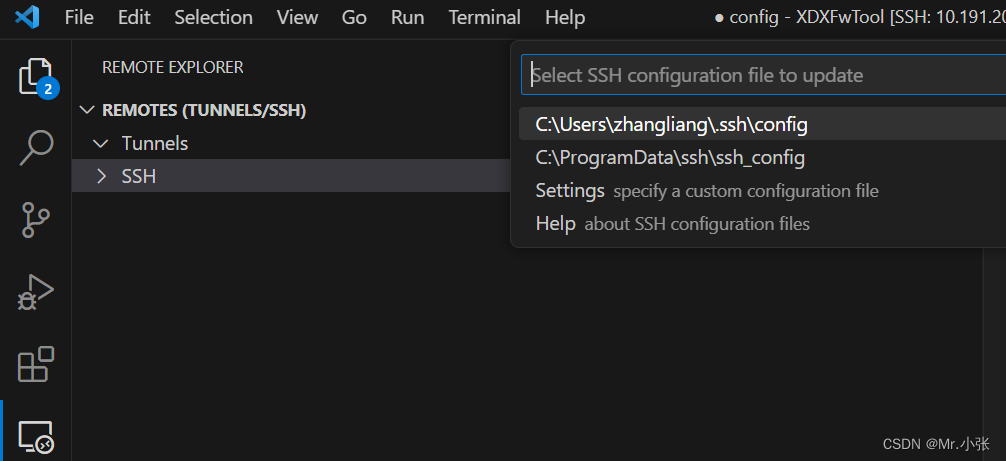This screenshot has height=461, width=1006.
Task: Open the Terminal menu
Action: click(484, 17)
